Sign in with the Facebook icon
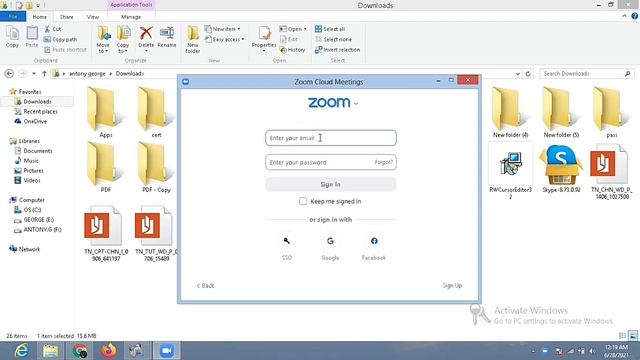 point(374,241)
